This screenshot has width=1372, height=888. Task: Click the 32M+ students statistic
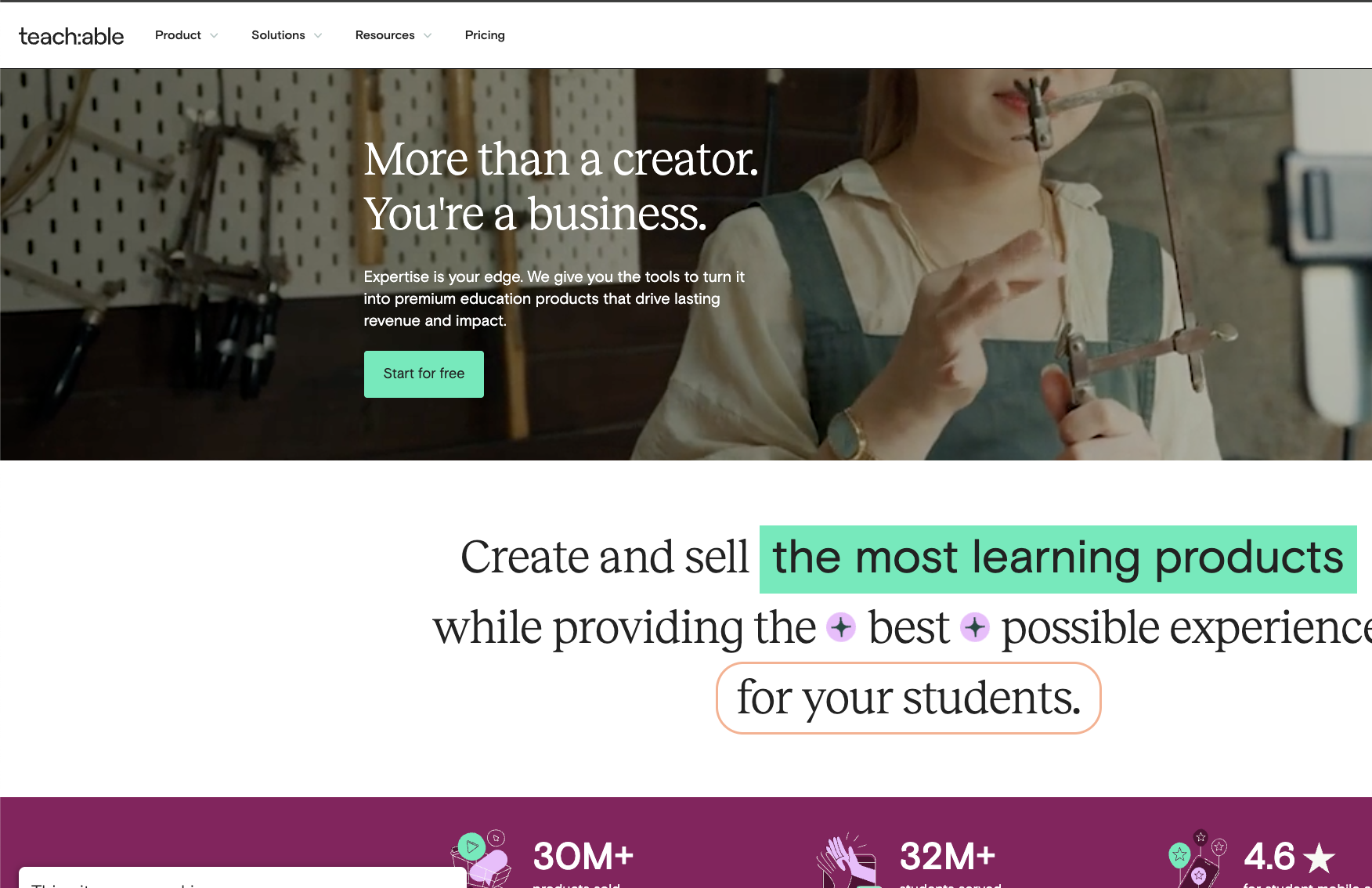(x=948, y=856)
